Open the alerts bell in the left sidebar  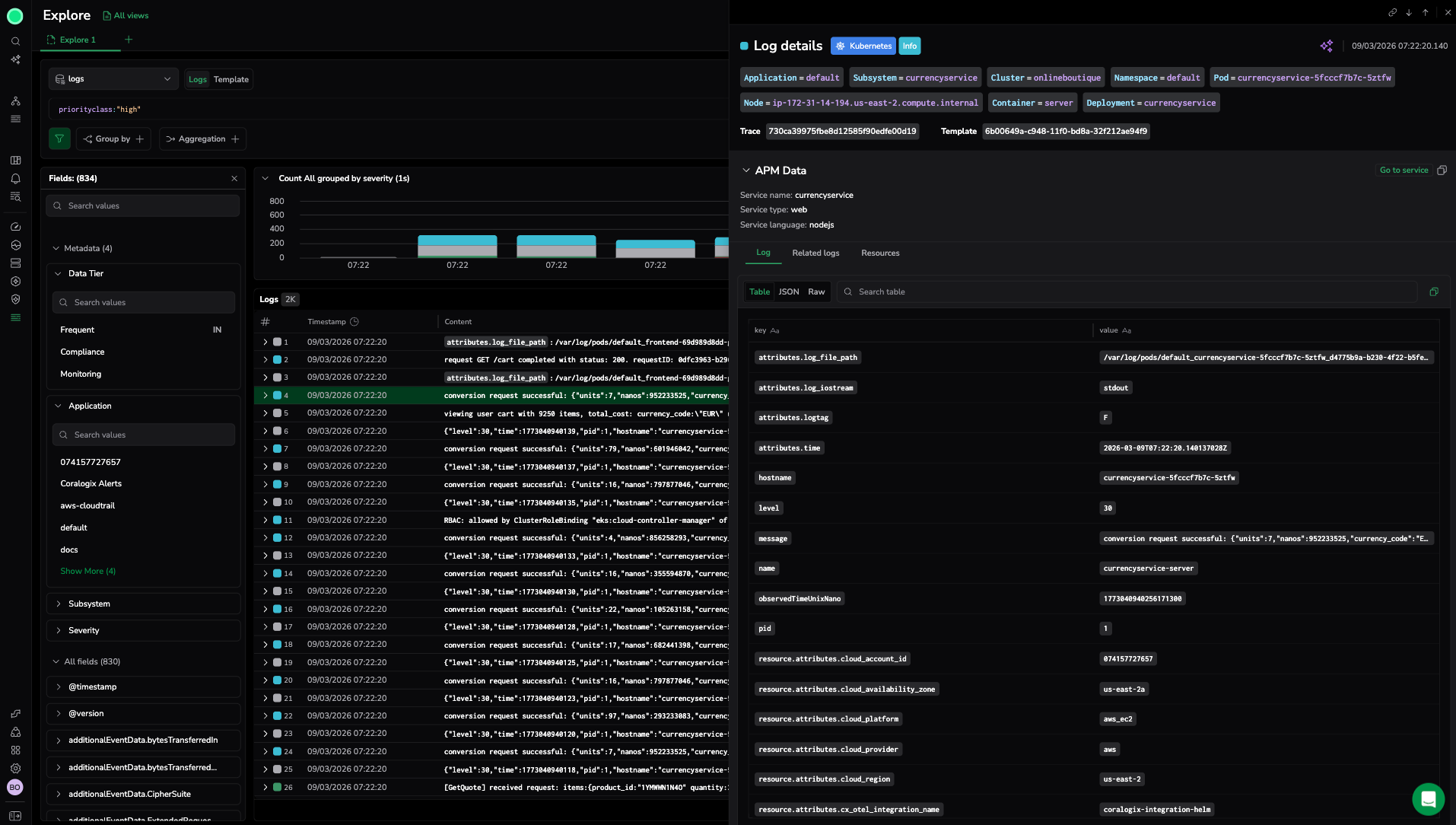15,179
